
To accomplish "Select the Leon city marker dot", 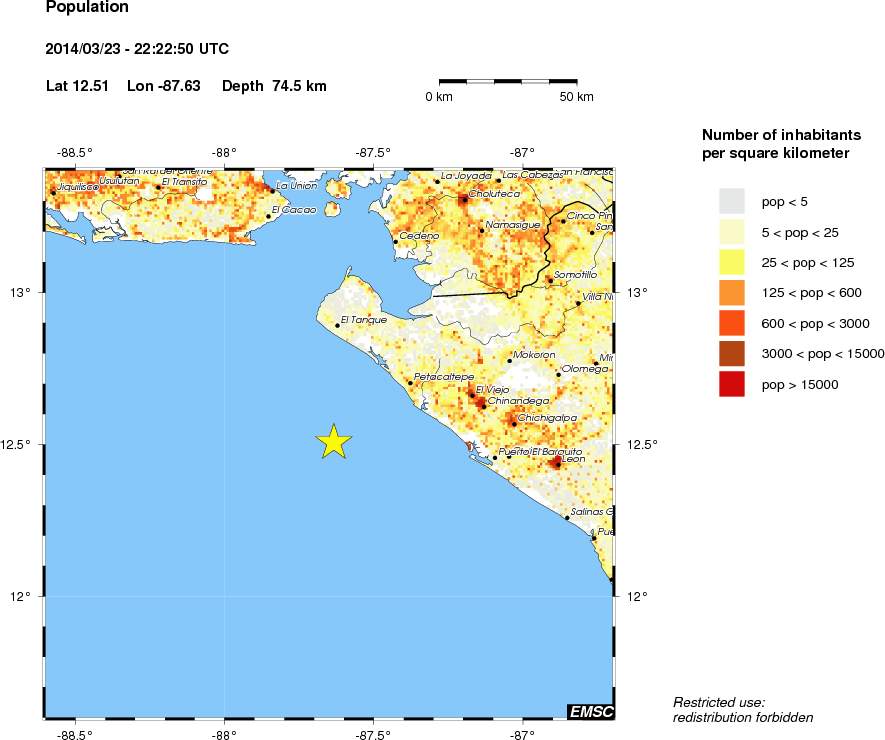I will tap(557, 463).
